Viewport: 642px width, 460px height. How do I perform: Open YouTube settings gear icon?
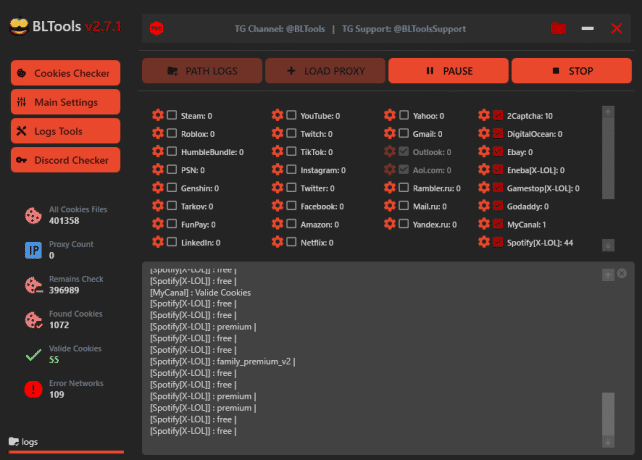tap(277, 115)
